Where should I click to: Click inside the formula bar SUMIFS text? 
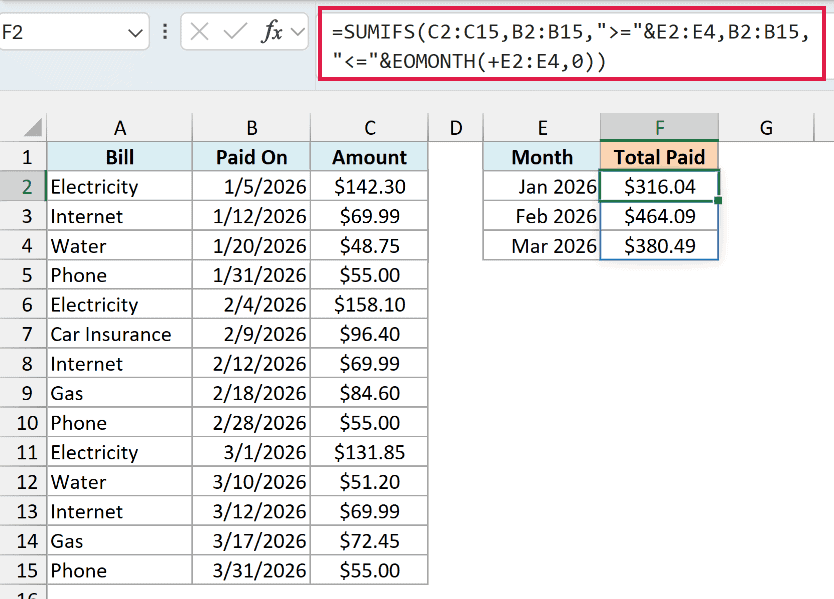(571, 46)
